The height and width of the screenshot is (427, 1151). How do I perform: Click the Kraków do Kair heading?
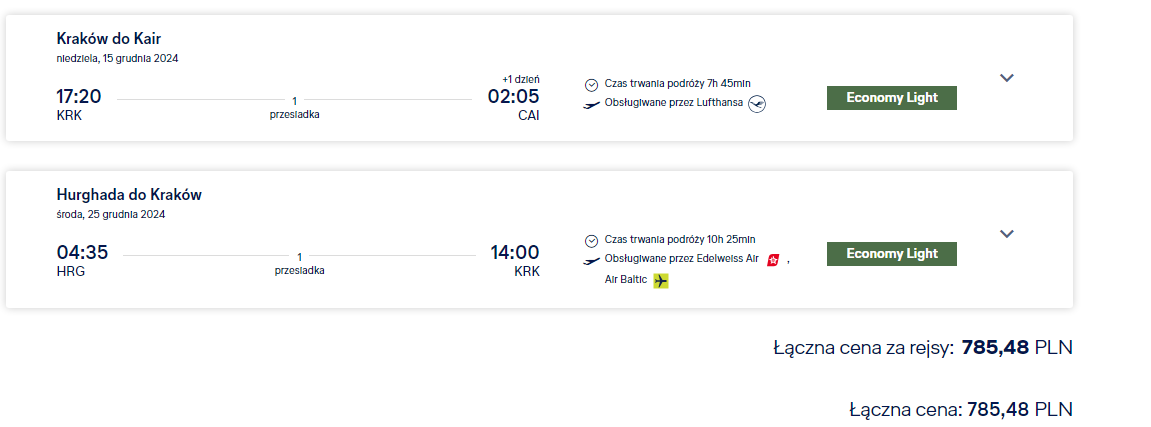coord(109,39)
